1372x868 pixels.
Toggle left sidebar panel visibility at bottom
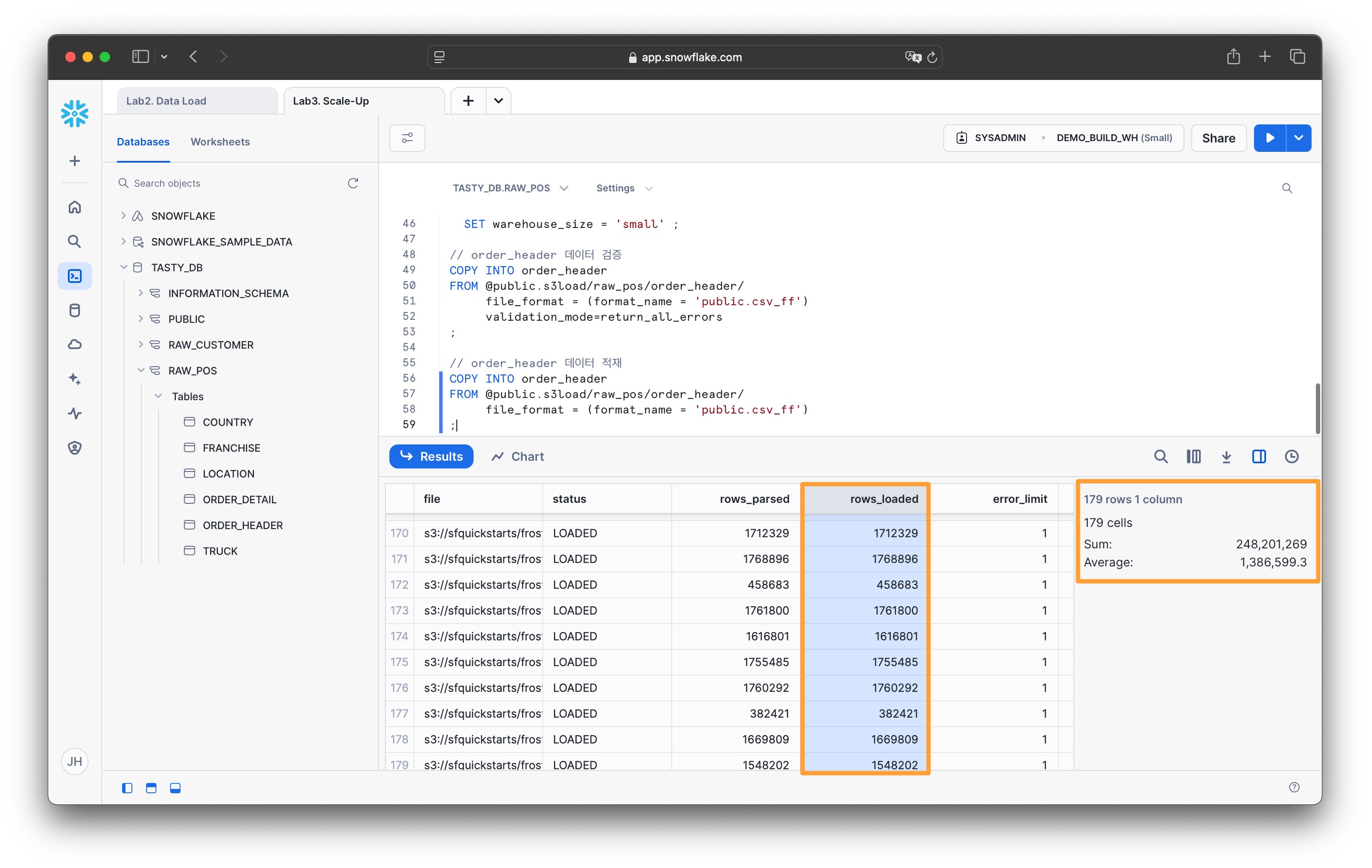[127, 788]
